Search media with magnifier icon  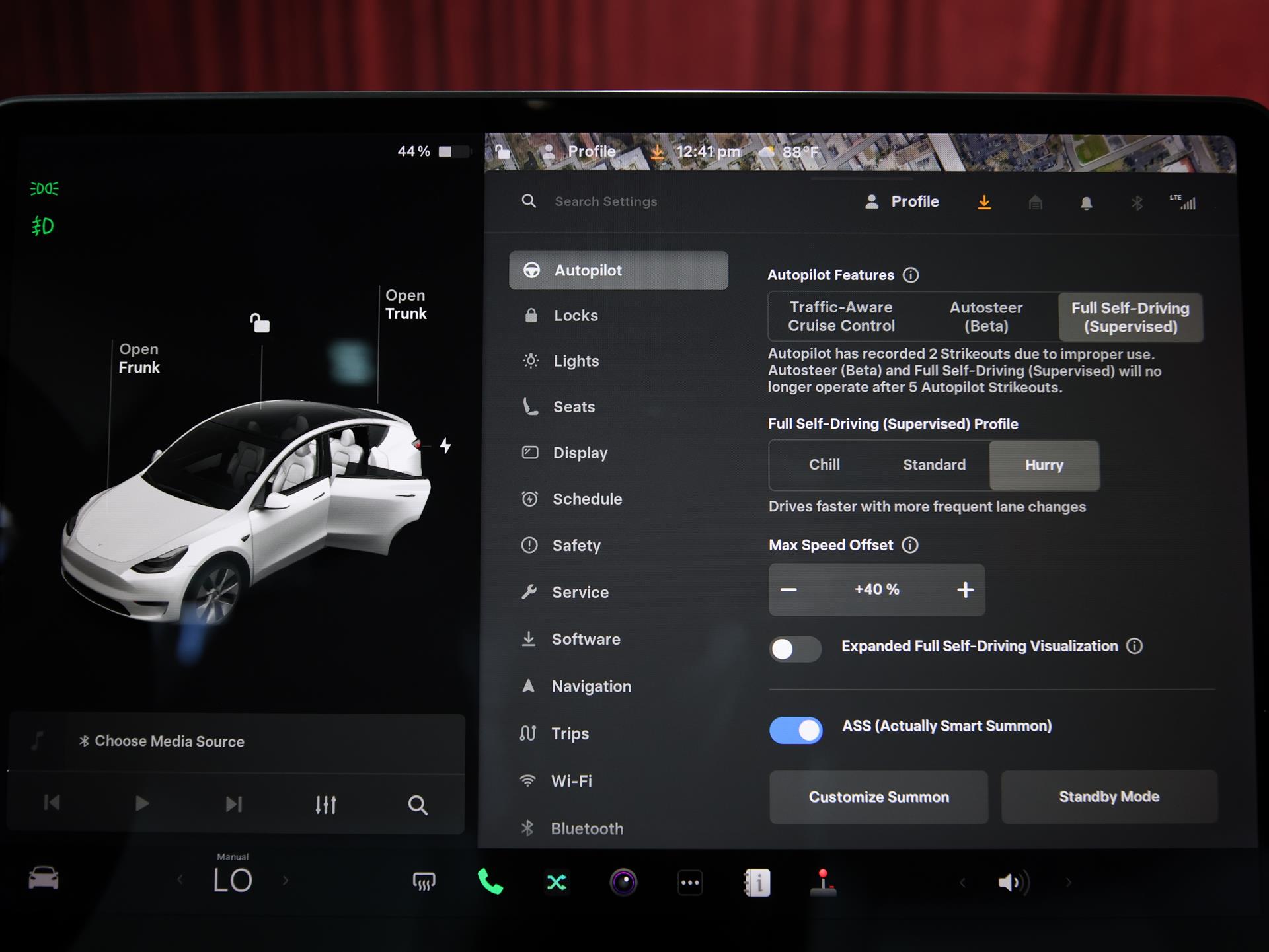(x=417, y=805)
